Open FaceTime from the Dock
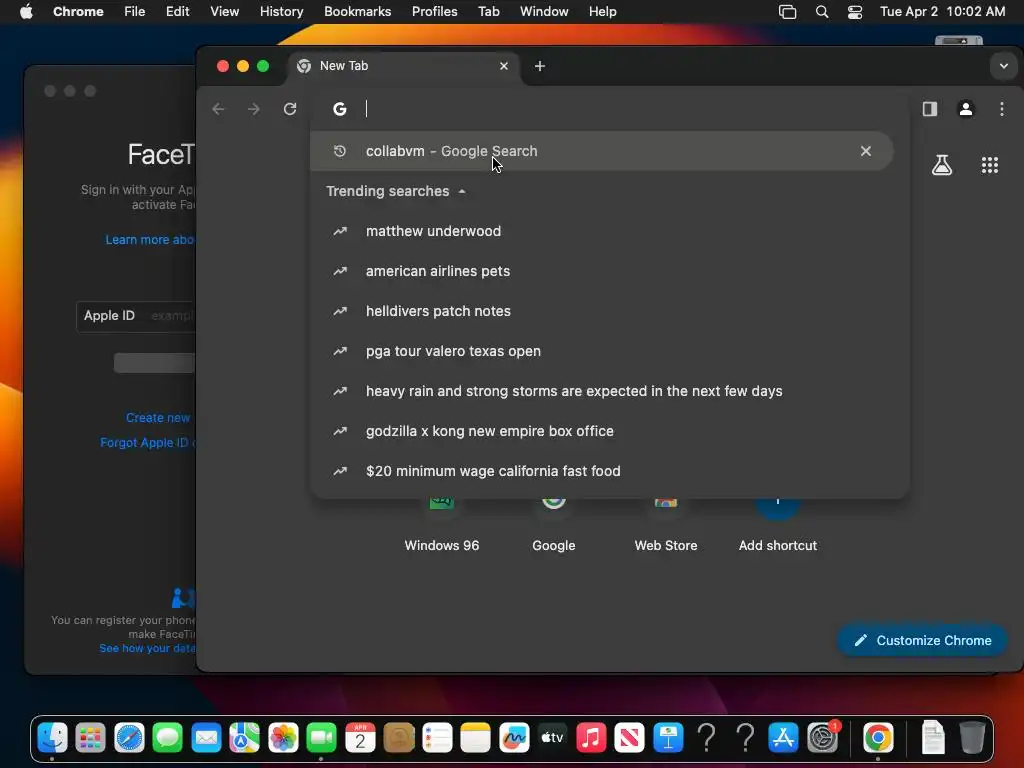1024x768 pixels. (321, 738)
